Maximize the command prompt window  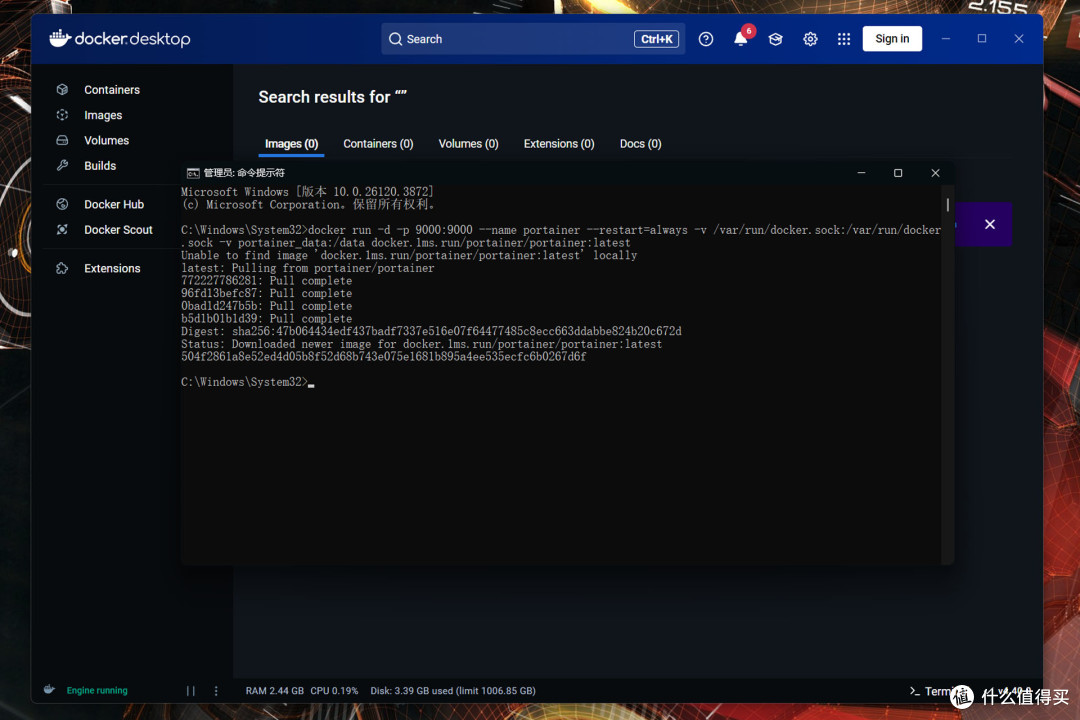(897, 173)
